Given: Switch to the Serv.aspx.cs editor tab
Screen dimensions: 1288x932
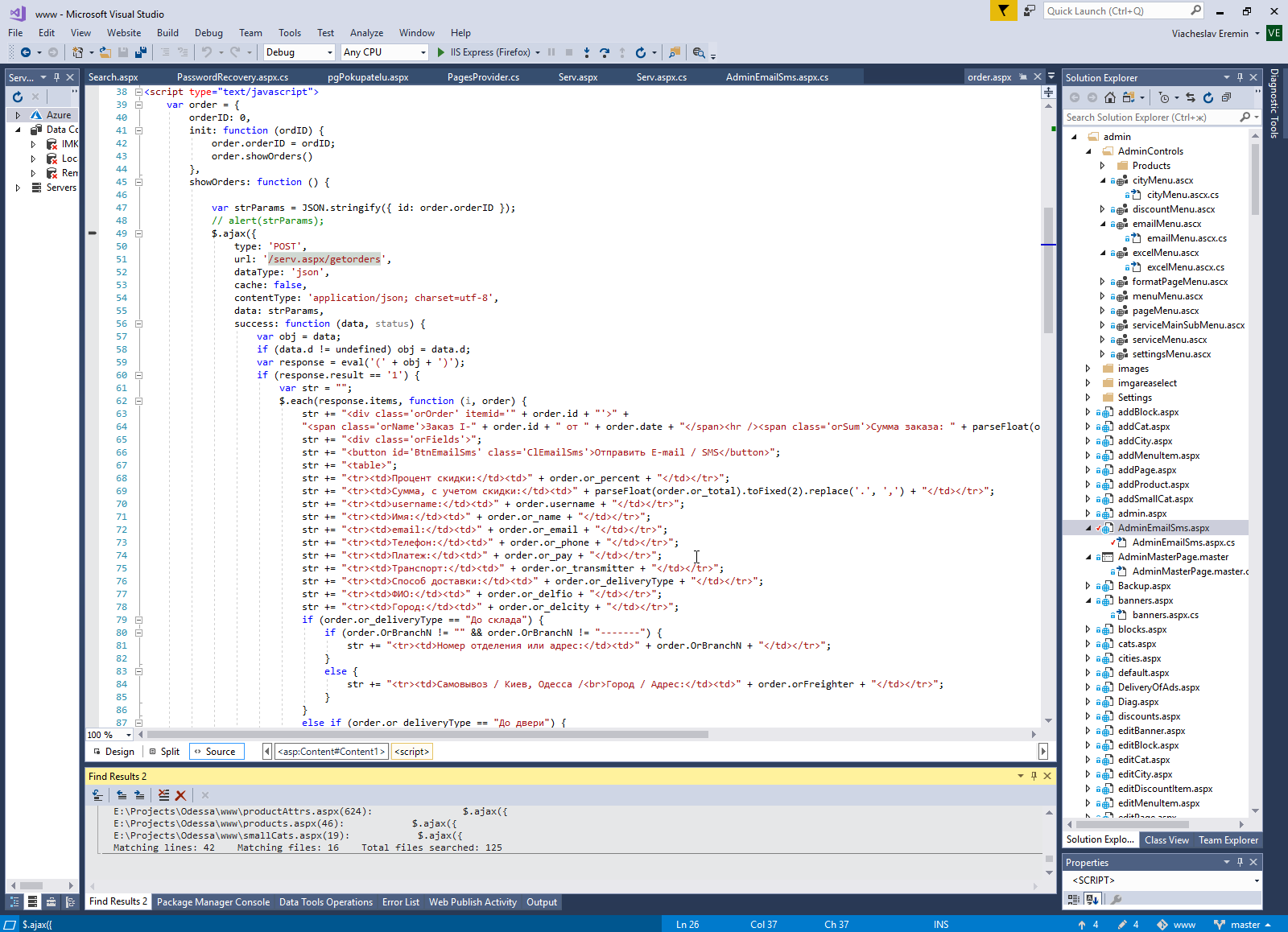Looking at the screenshot, I should coord(661,77).
